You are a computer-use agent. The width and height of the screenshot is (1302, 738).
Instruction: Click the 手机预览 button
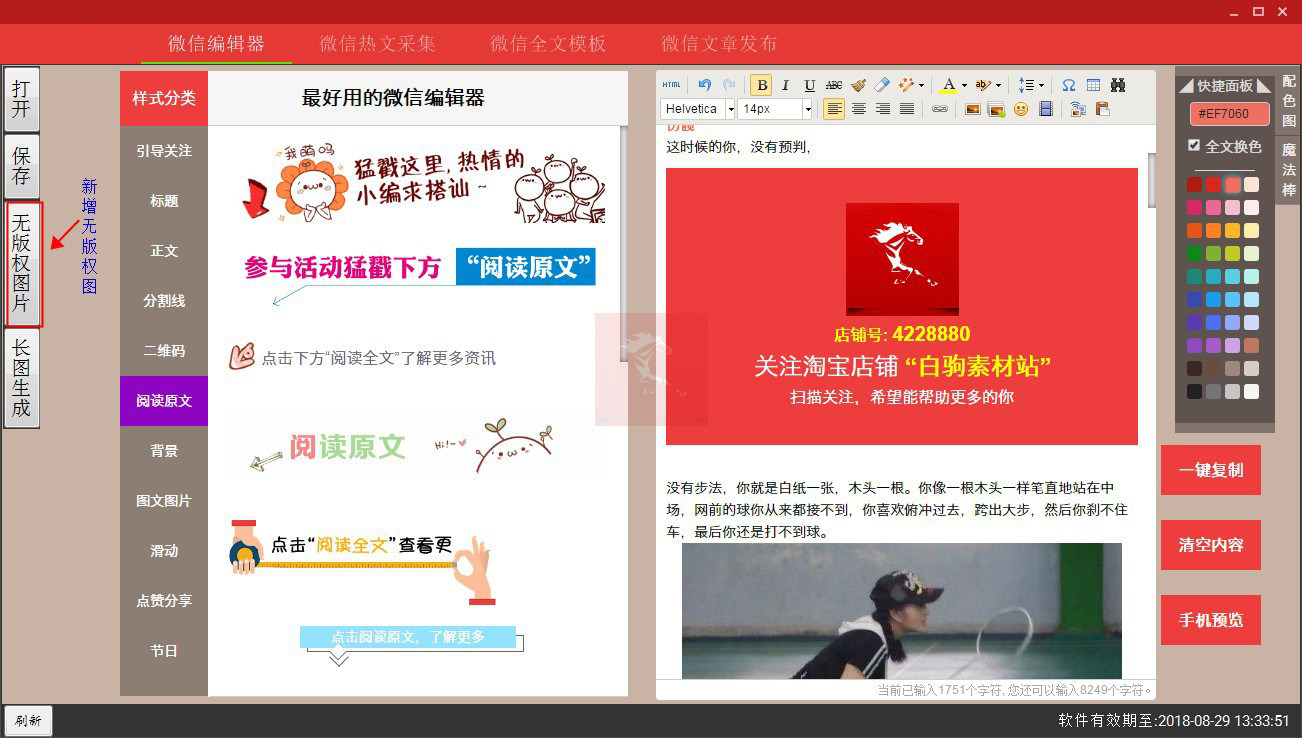(1211, 620)
